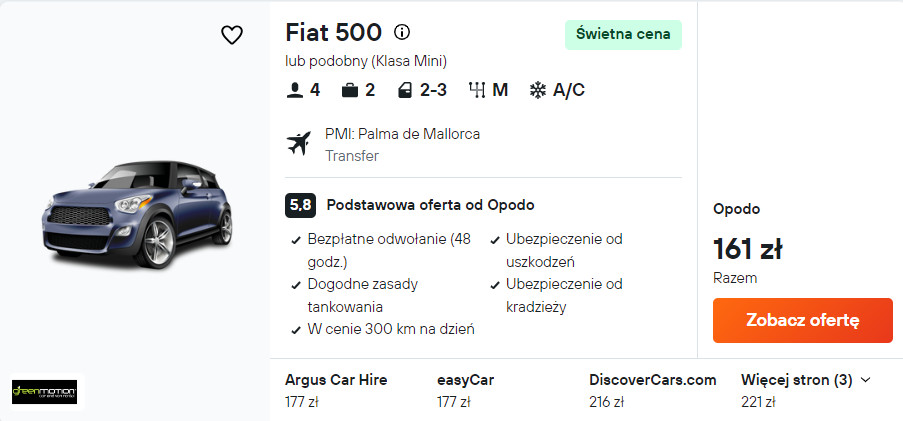Click the air conditioning snowflake icon
The height and width of the screenshot is (421, 903).
(x=537, y=90)
